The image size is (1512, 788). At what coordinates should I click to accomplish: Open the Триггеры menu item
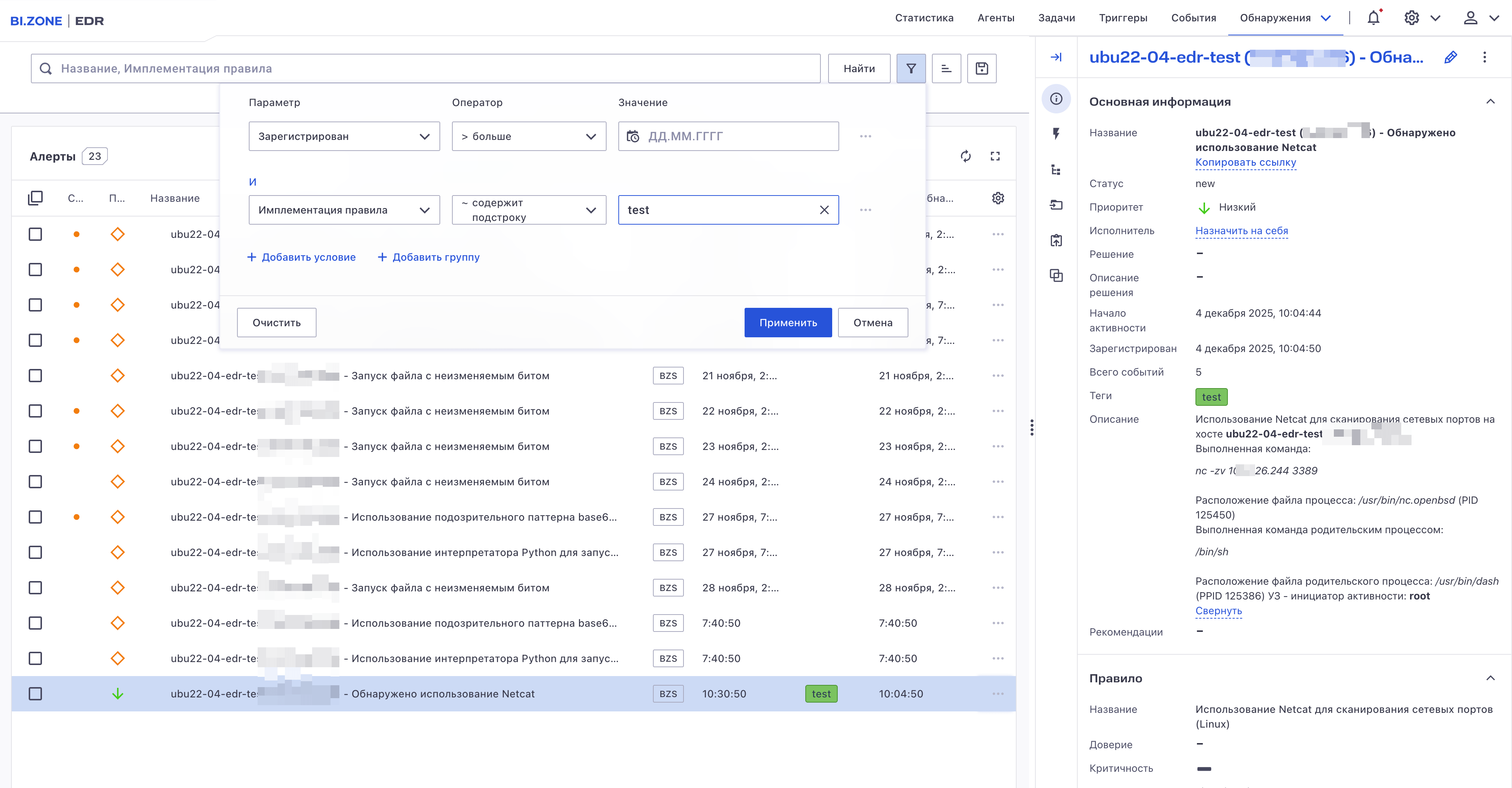tap(1122, 18)
